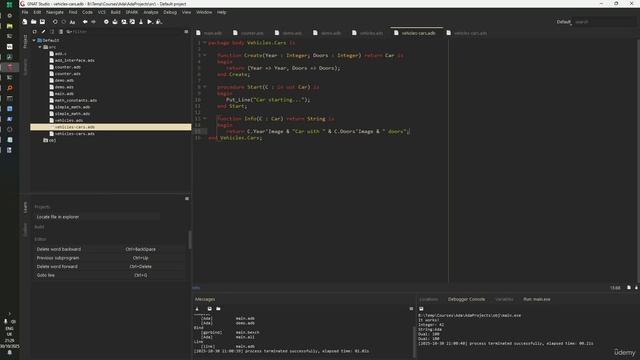Click the Go forward arrow in toolbar
This screenshot has width=640, height=360.
[93, 22]
